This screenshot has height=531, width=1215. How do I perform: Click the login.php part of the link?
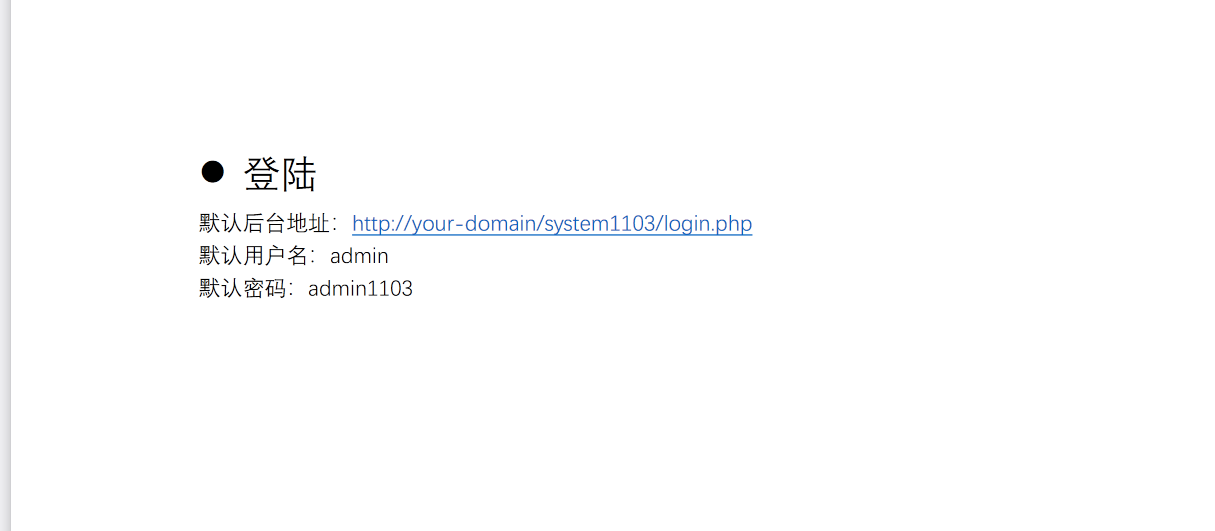tap(709, 224)
